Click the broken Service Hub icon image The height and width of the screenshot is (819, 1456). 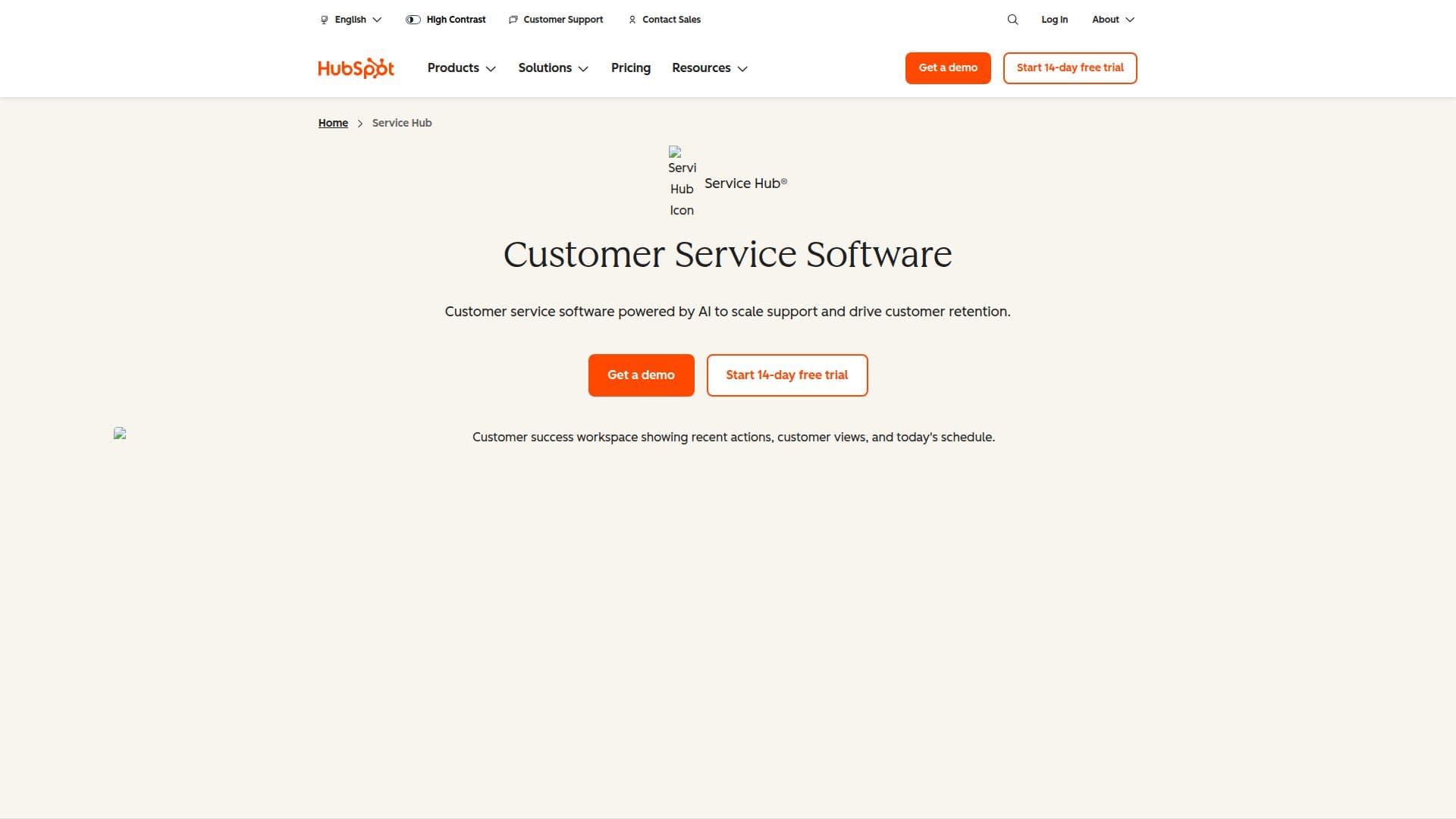(682, 182)
